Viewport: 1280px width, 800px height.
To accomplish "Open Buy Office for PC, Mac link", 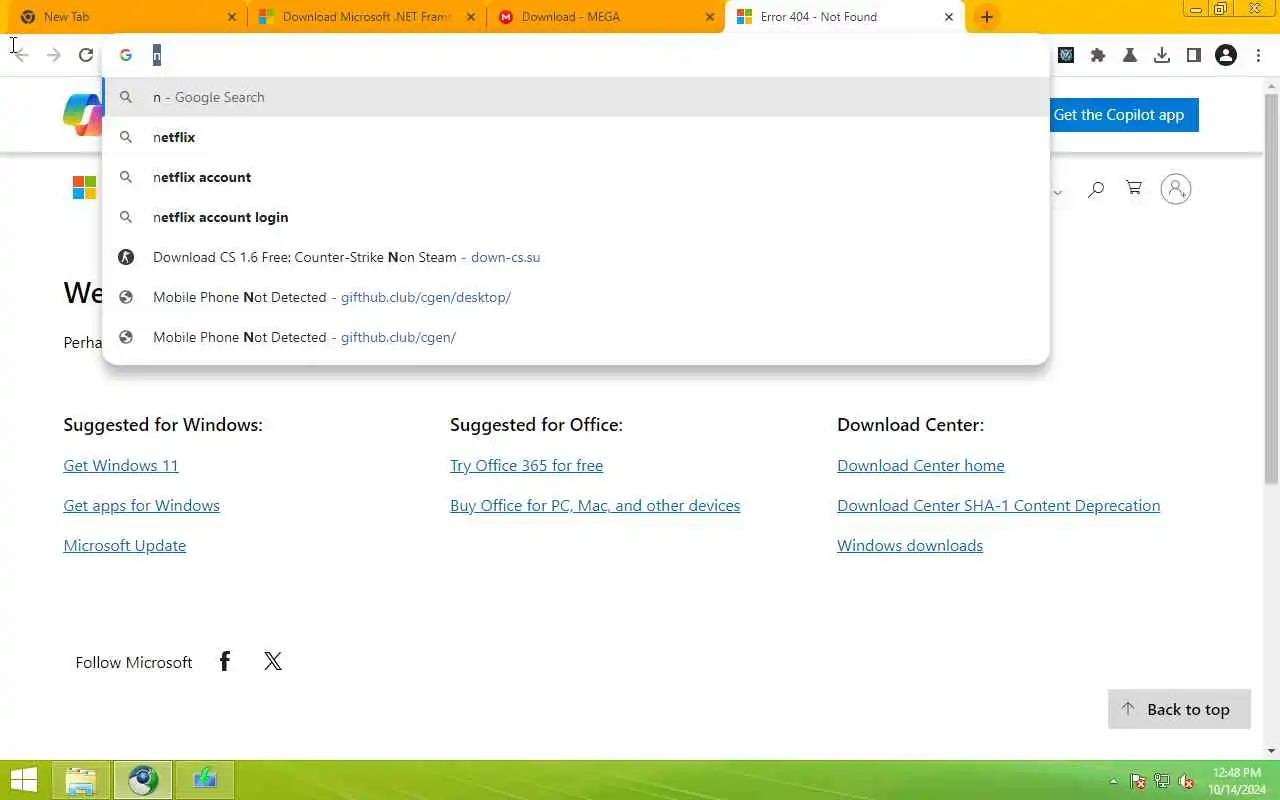I will coord(595,506).
